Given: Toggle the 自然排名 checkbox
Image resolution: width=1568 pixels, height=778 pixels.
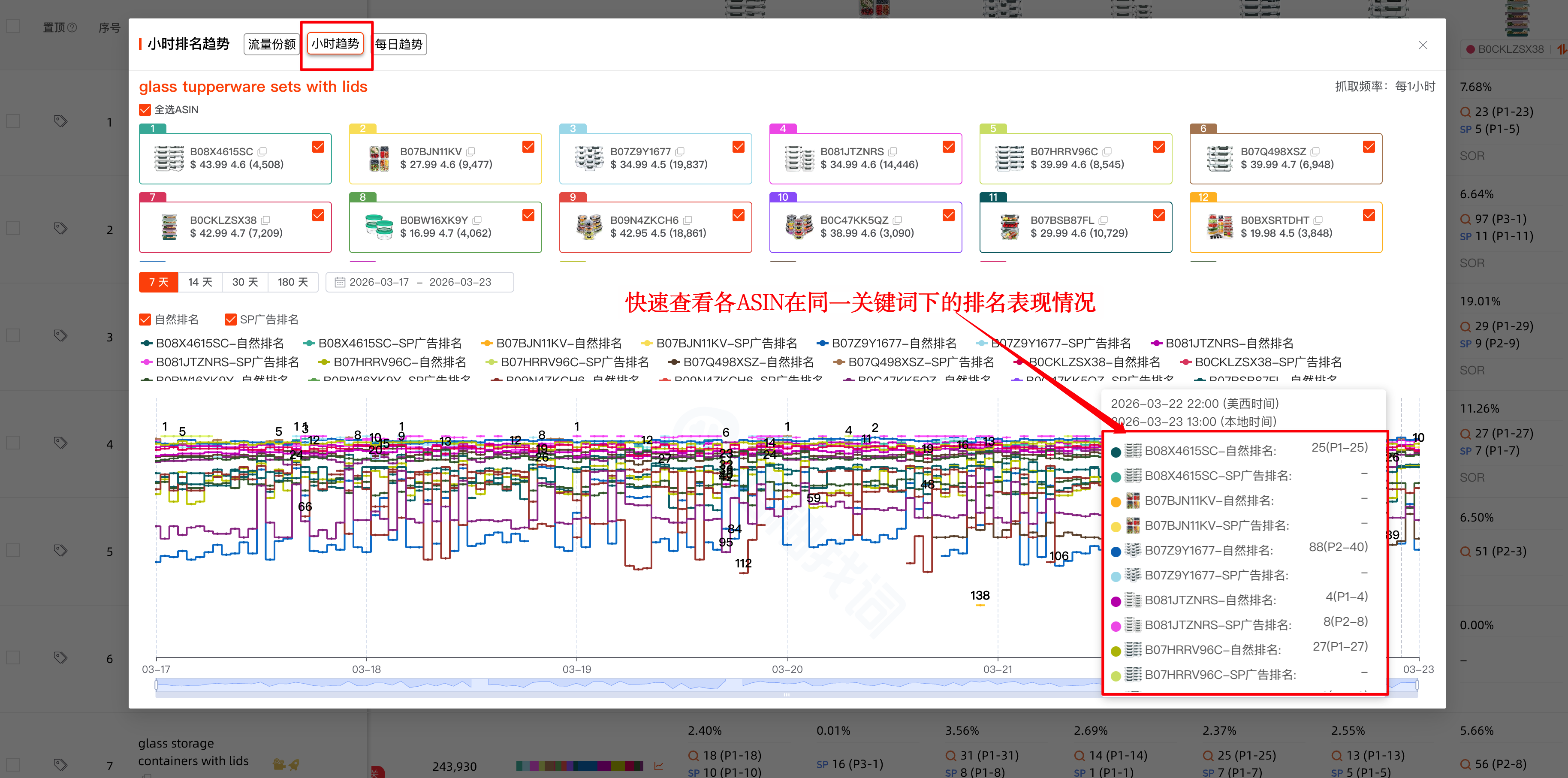Looking at the screenshot, I should coord(145,320).
